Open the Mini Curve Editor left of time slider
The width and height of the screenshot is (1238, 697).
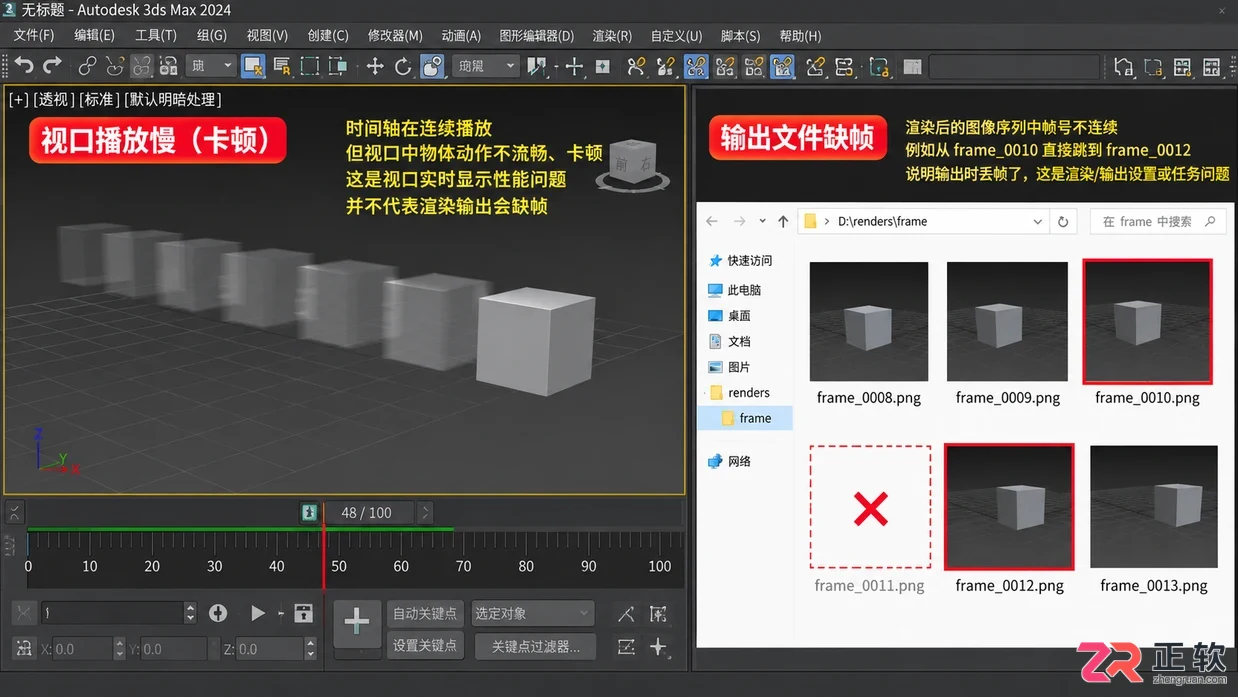[14, 512]
